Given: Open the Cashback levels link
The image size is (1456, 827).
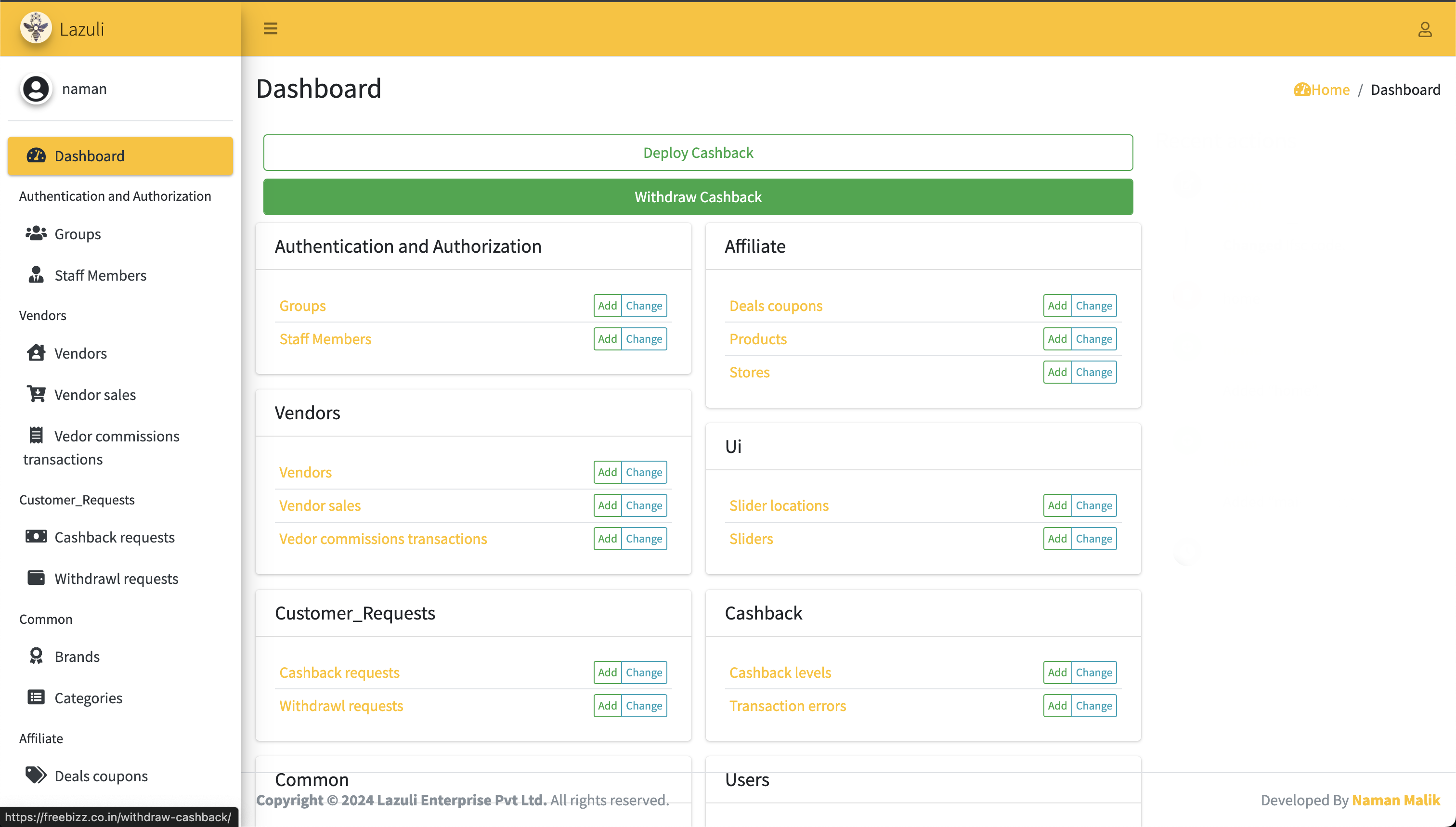Looking at the screenshot, I should [x=780, y=672].
